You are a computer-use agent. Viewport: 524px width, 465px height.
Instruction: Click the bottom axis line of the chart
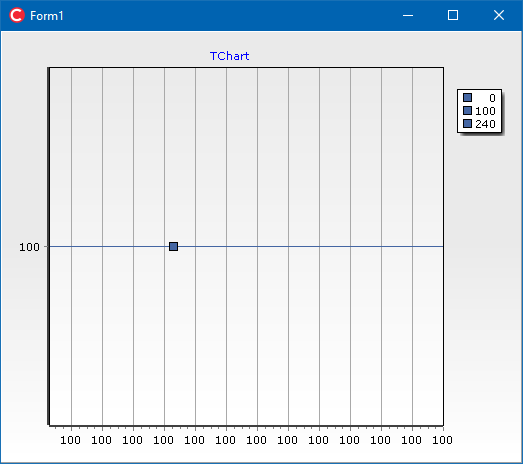pos(246,426)
